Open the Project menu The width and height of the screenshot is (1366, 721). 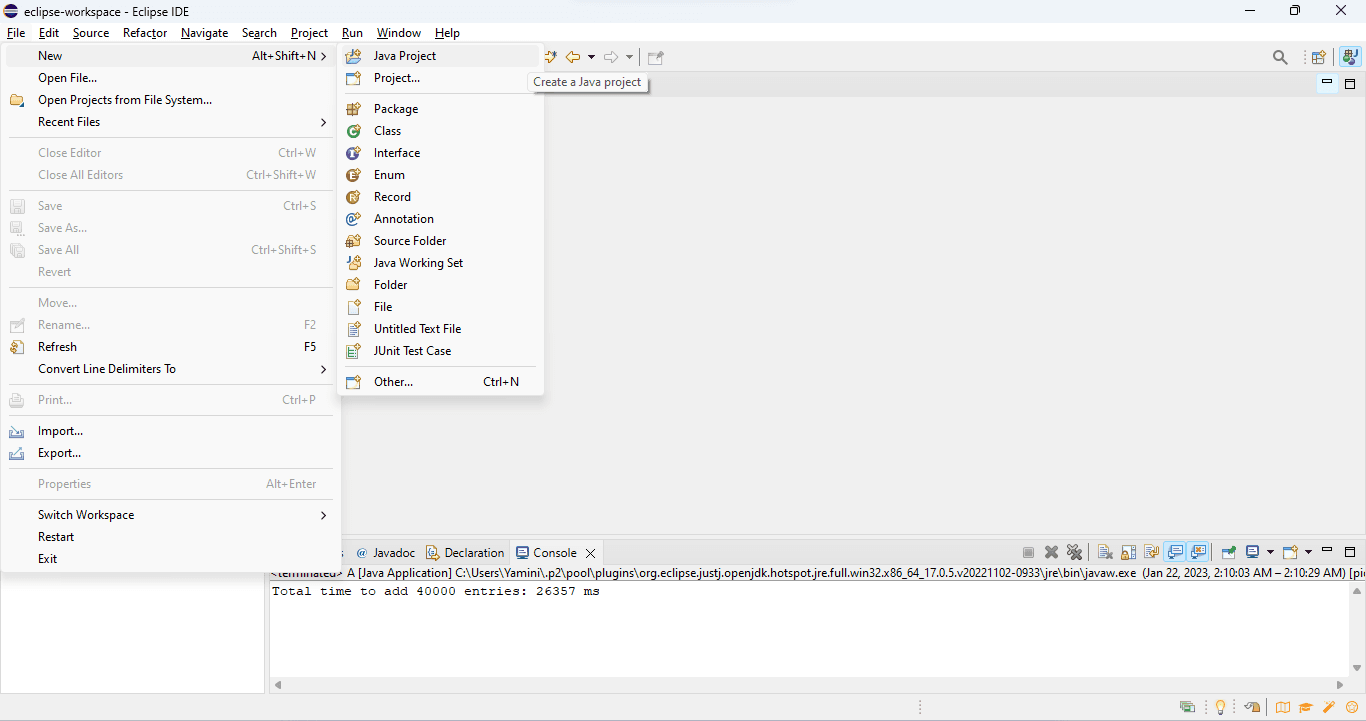coord(309,33)
